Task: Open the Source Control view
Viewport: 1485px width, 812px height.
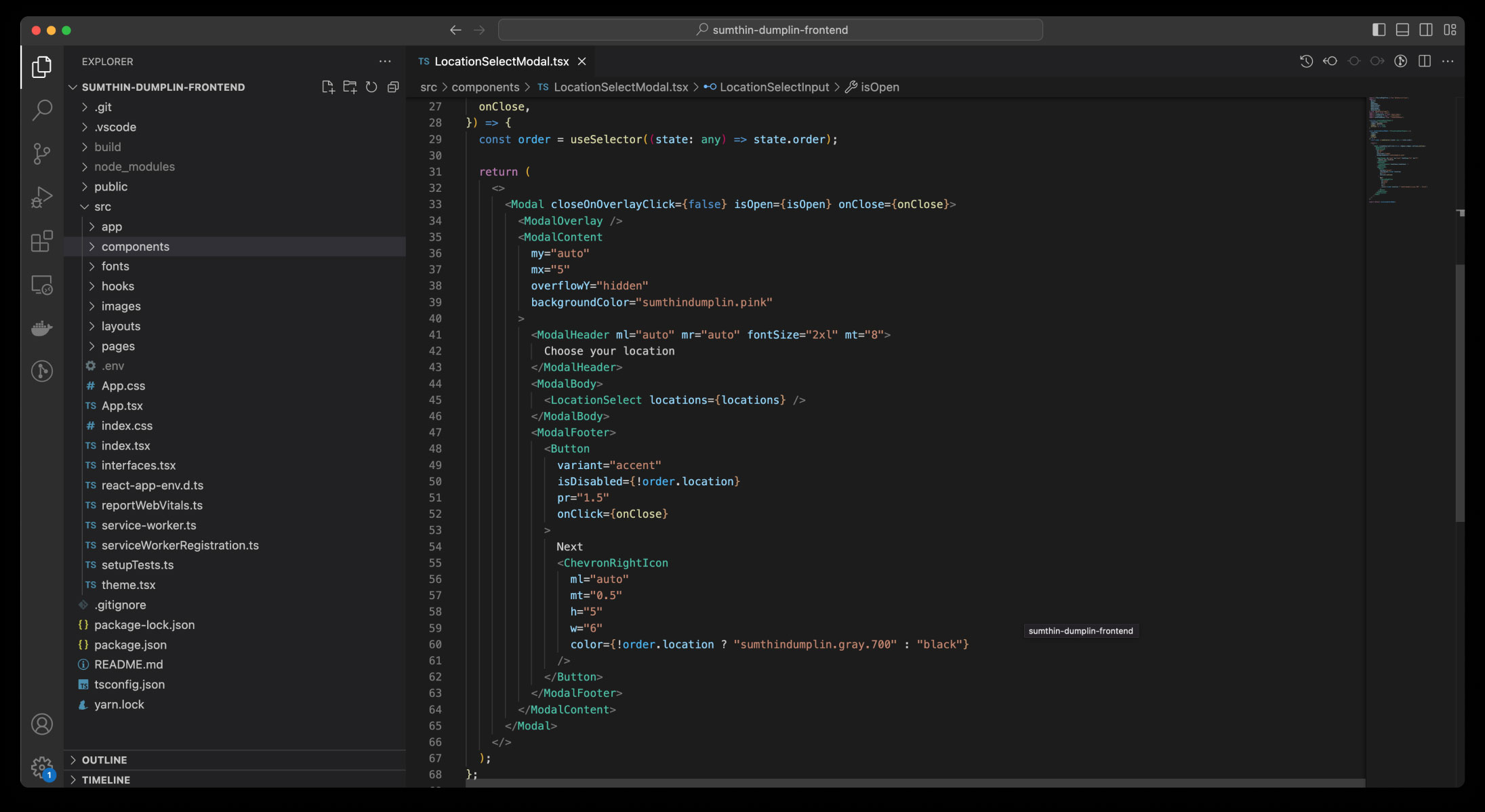Action: click(x=42, y=154)
